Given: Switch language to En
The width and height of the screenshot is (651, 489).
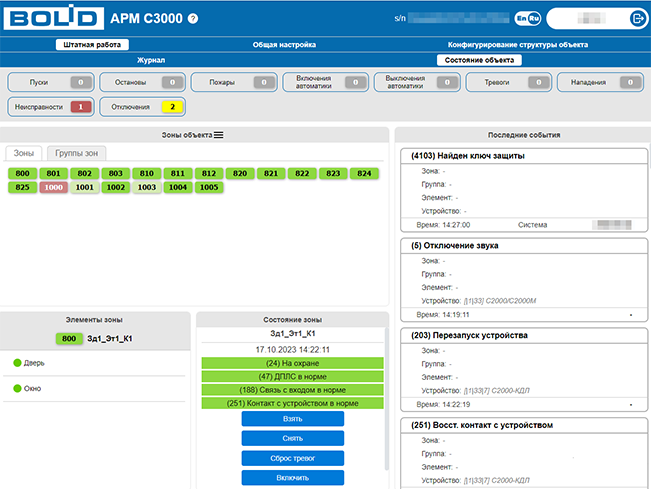Looking at the screenshot, I should click(521, 19).
